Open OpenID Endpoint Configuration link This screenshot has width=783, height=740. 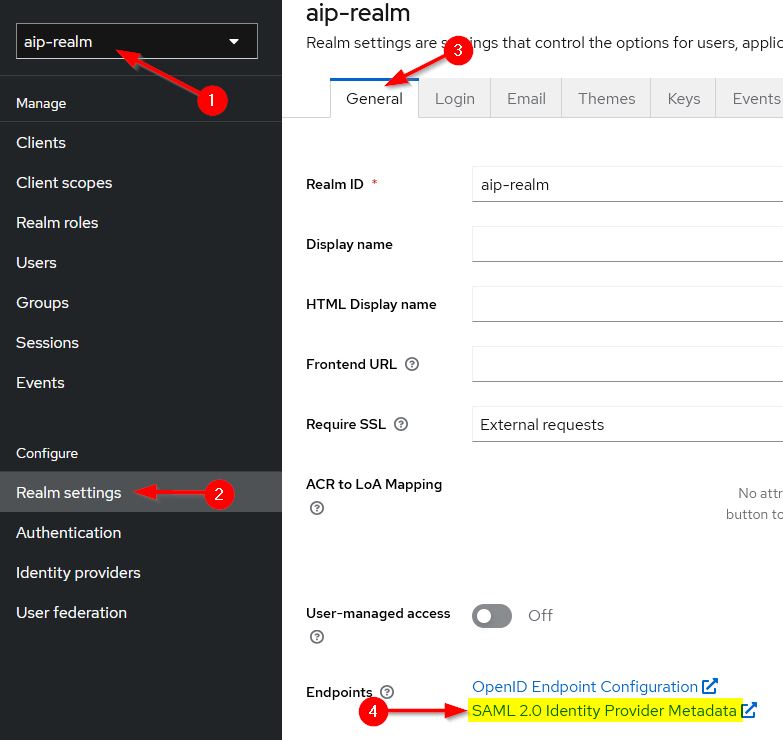[x=584, y=687]
